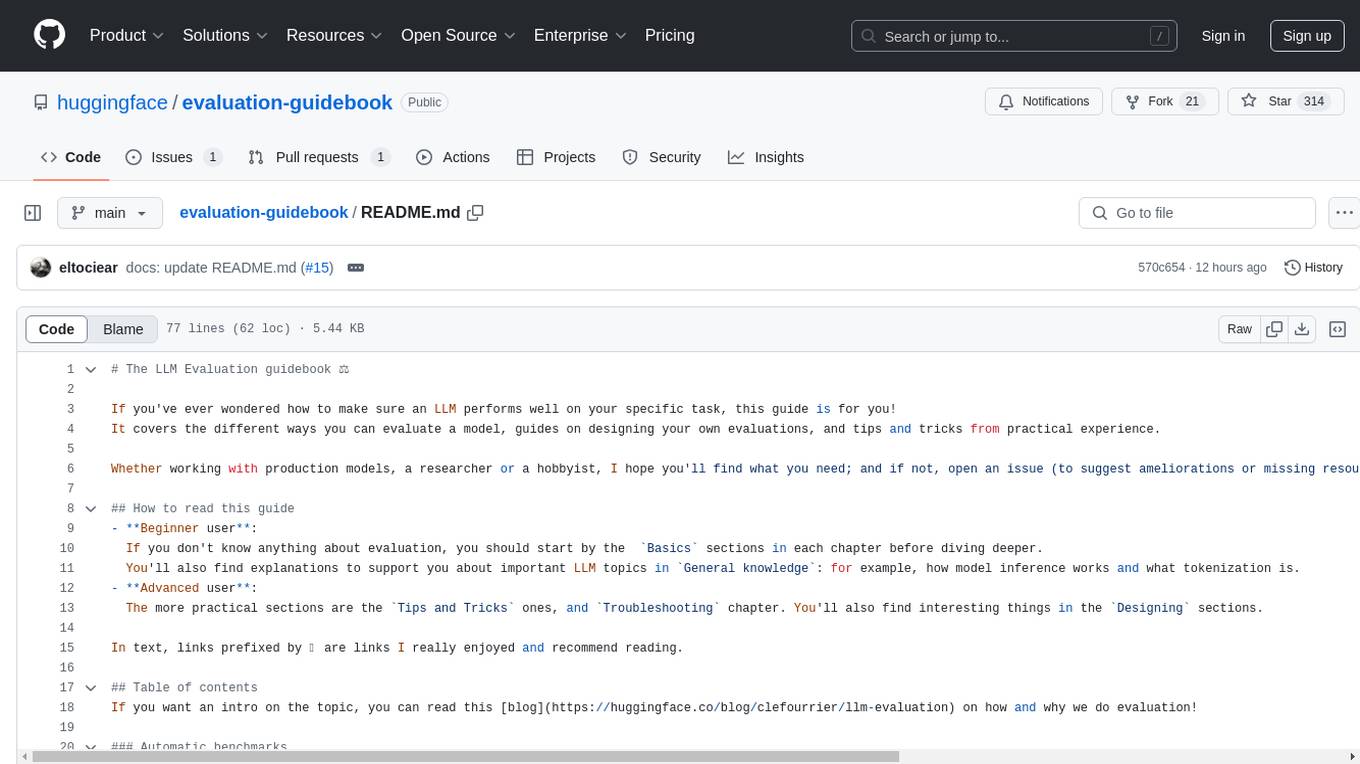Screen dimensions: 1360x764
Task: Open eltociear author link
Action: tap(89, 268)
